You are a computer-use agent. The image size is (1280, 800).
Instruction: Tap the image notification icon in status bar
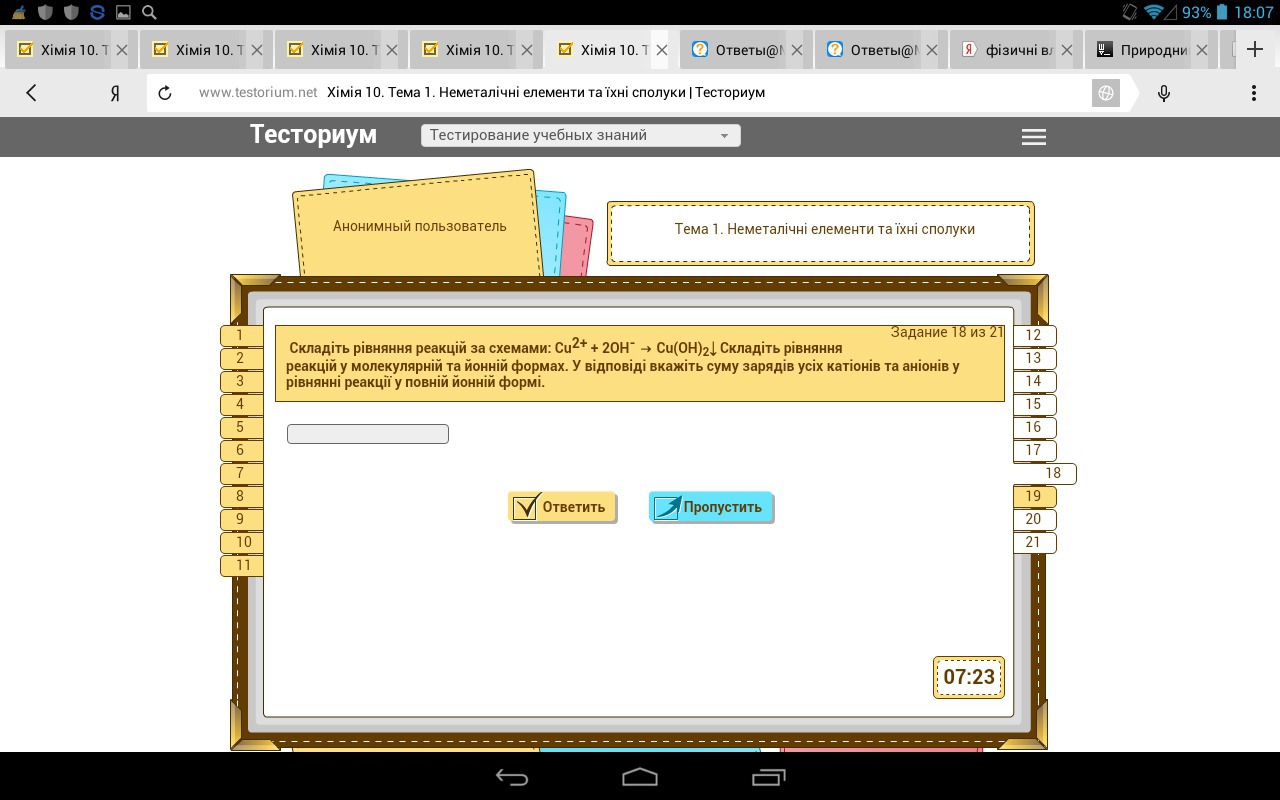pyautogui.click(x=123, y=13)
